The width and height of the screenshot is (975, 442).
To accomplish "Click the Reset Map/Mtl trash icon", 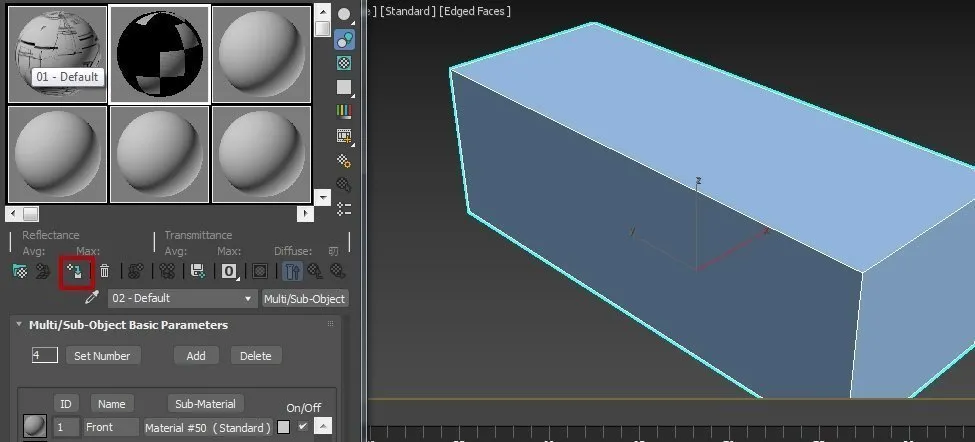I will (104, 271).
